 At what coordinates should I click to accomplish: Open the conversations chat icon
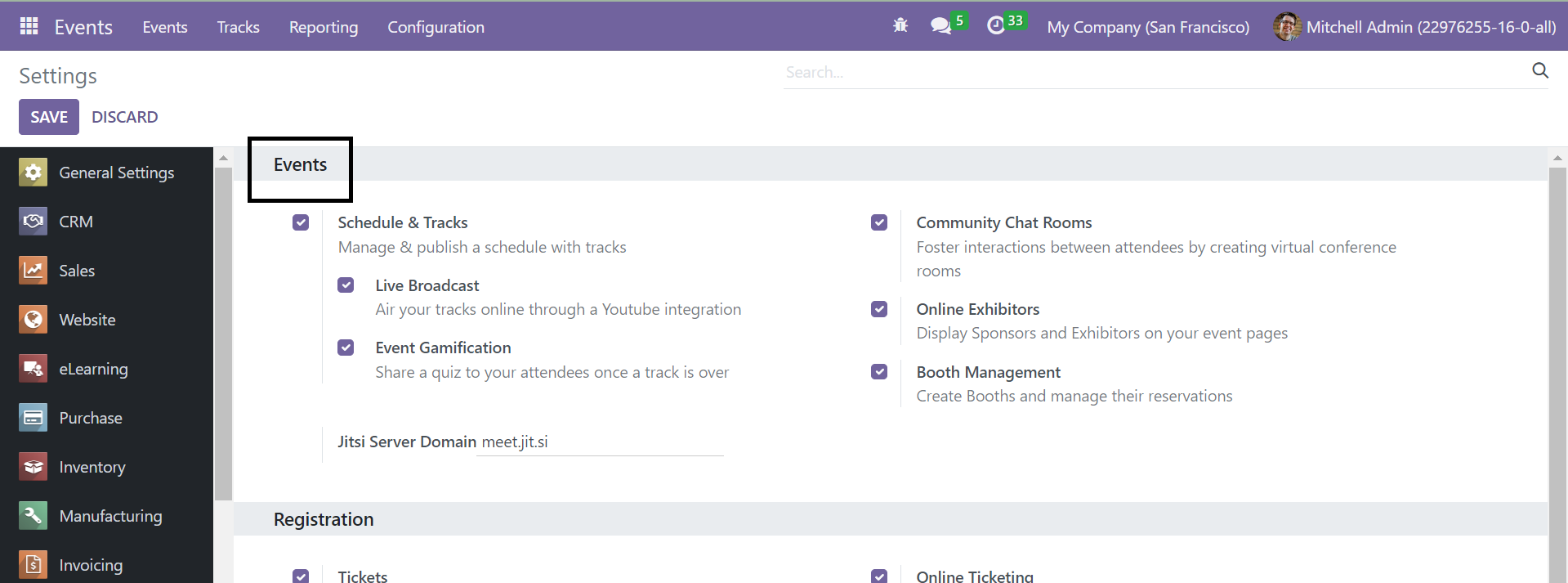940,26
